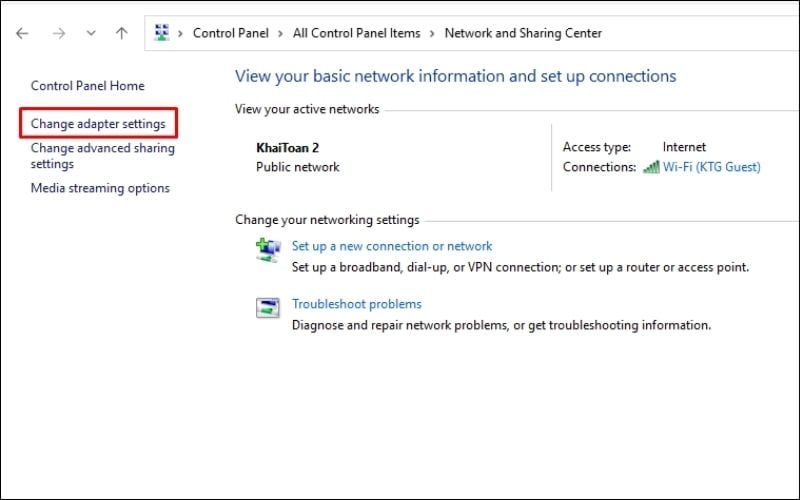Image resolution: width=800 pixels, height=500 pixels.
Task: Click the Control Panel icon in address bar
Action: 162,33
